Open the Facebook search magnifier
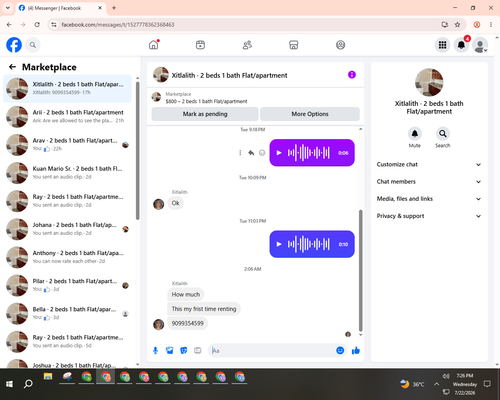The width and height of the screenshot is (500, 400). point(33,45)
